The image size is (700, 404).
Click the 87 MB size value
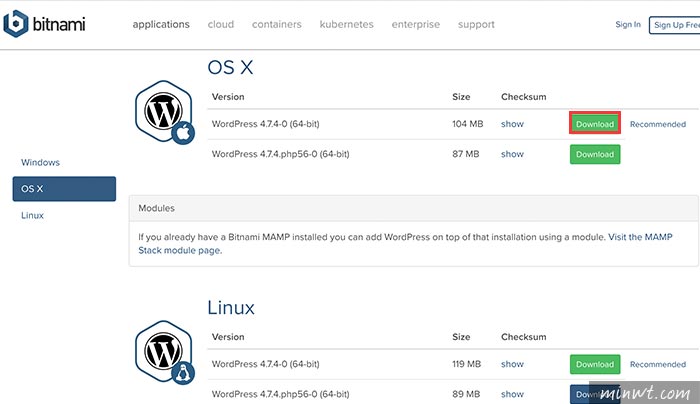(465, 154)
